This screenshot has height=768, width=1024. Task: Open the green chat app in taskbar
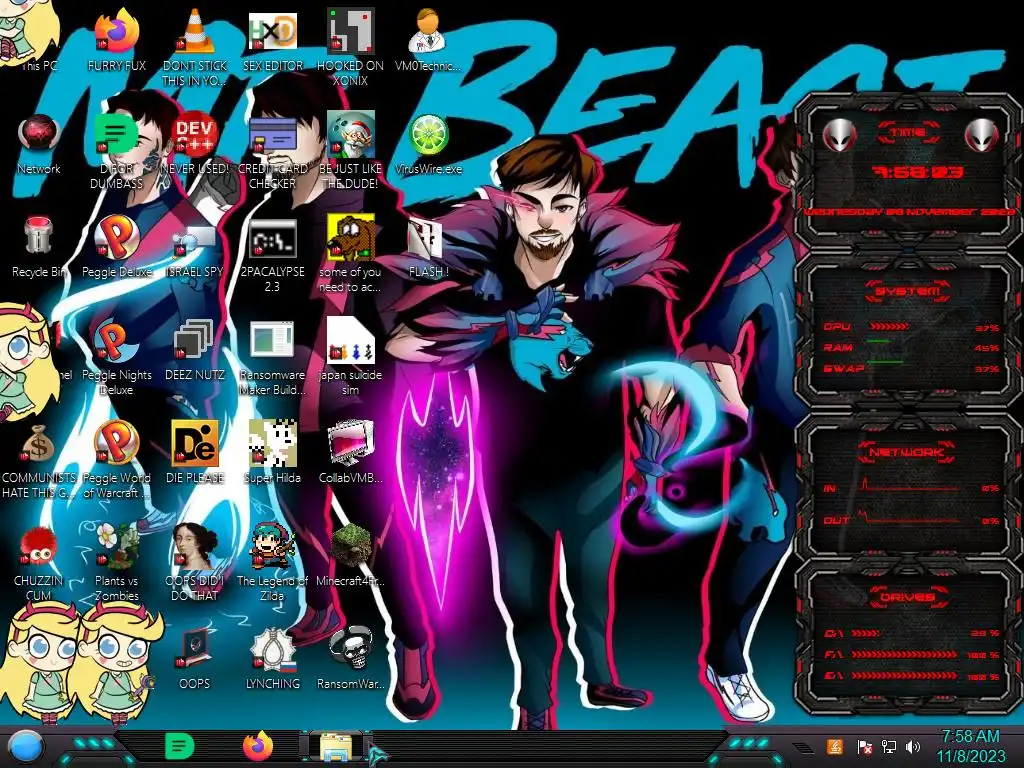[x=180, y=746]
